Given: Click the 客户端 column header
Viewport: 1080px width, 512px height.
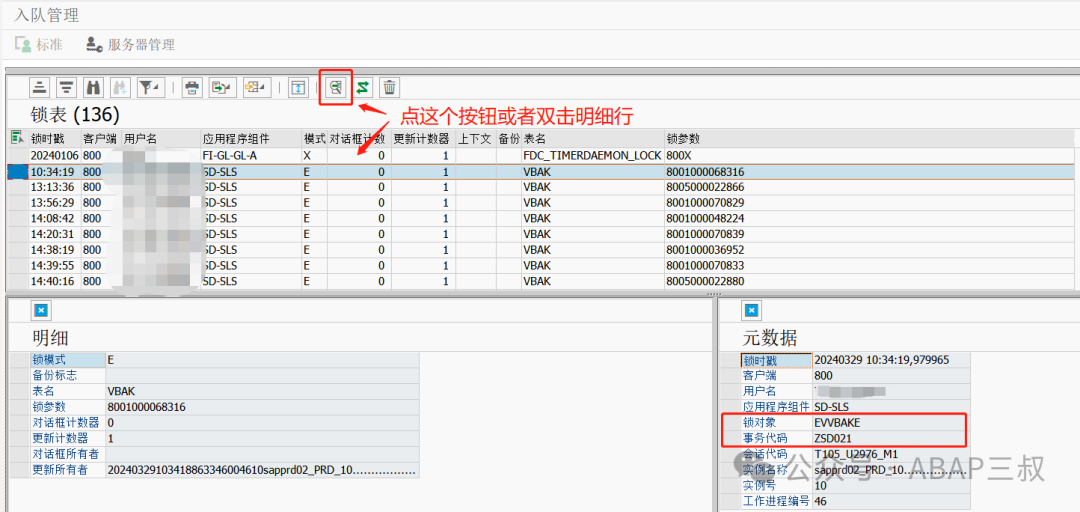Looking at the screenshot, I should 101,139.
